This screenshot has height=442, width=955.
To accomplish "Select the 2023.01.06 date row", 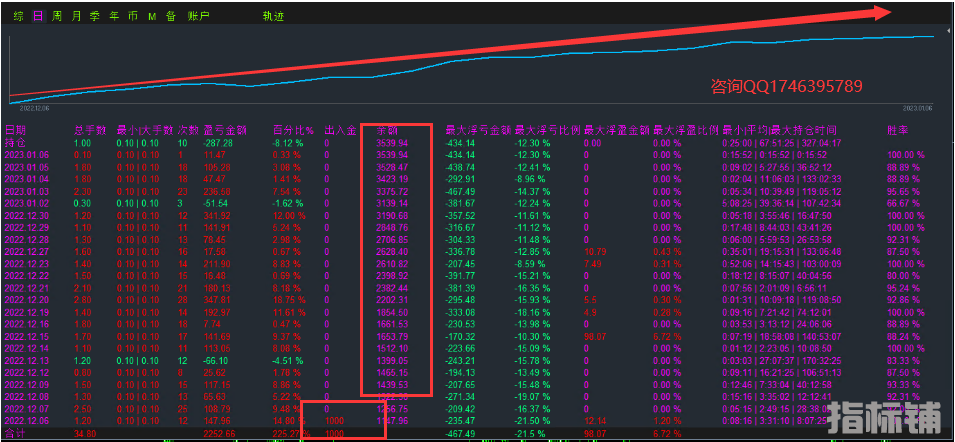I will (x=27, y=155).
